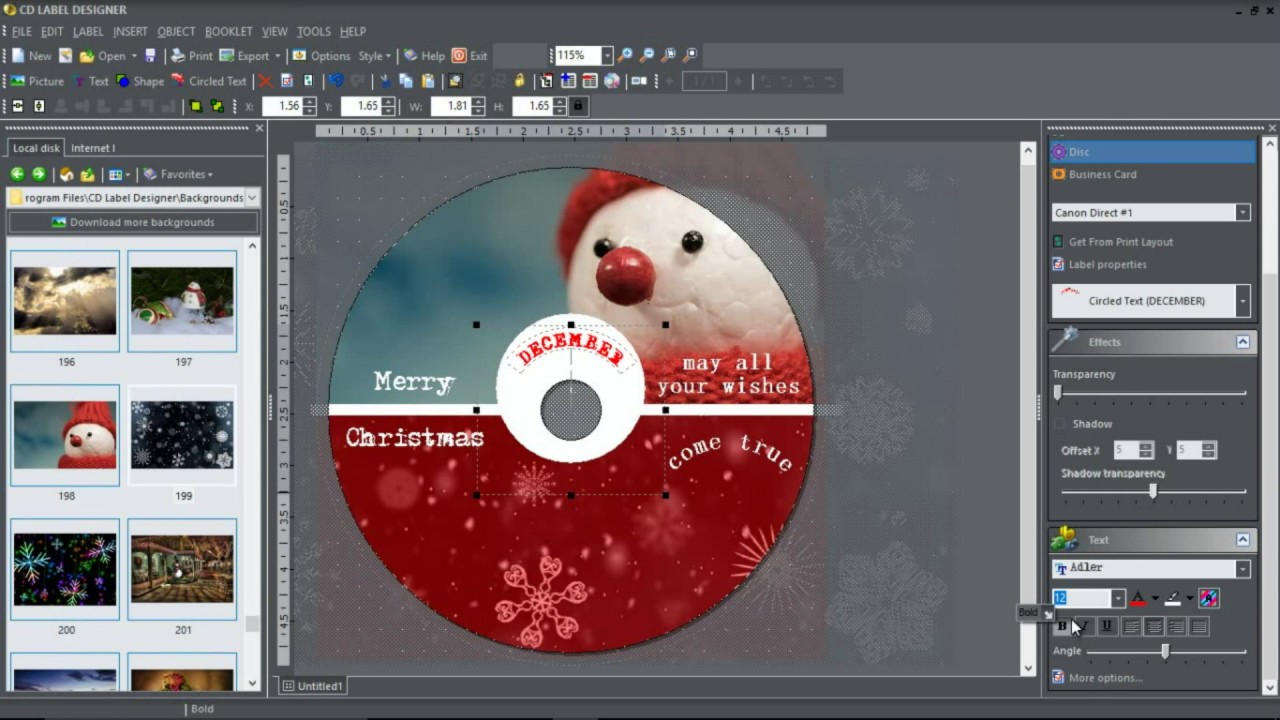Delete selected object with red X
Screen dimensions: 1280x720
265,81
